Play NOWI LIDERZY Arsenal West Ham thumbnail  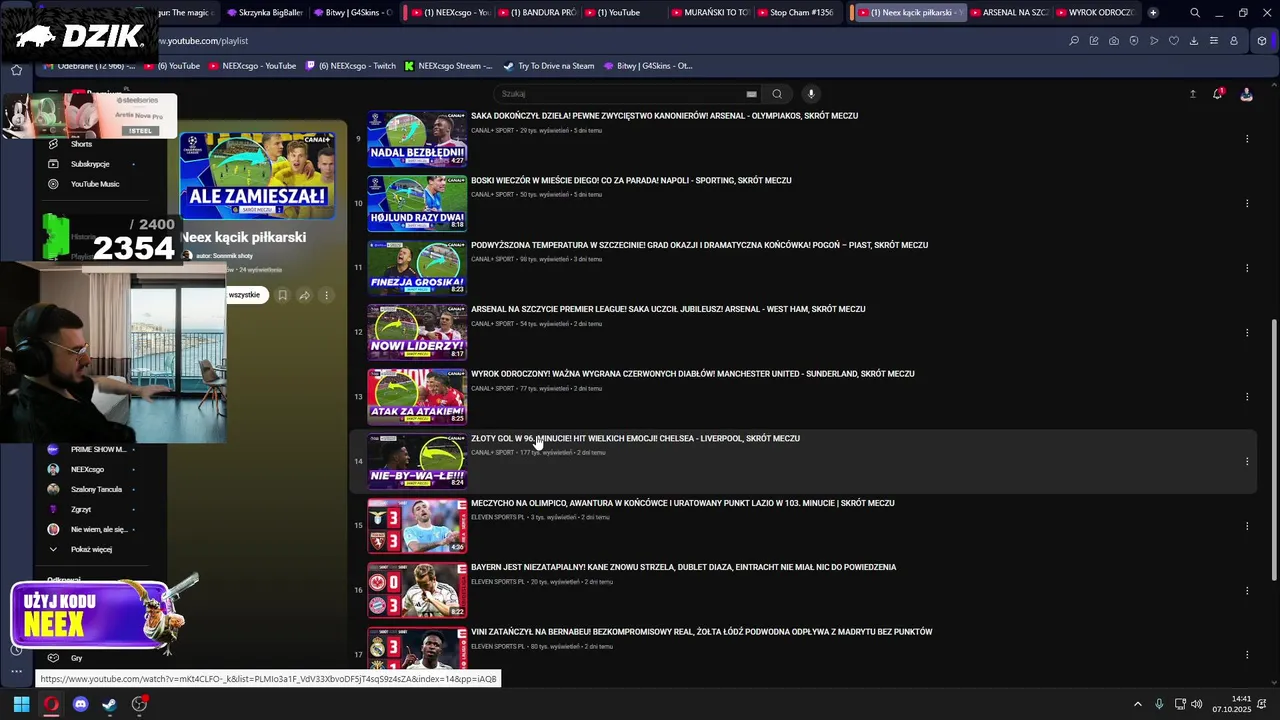(x=417, y=332)
